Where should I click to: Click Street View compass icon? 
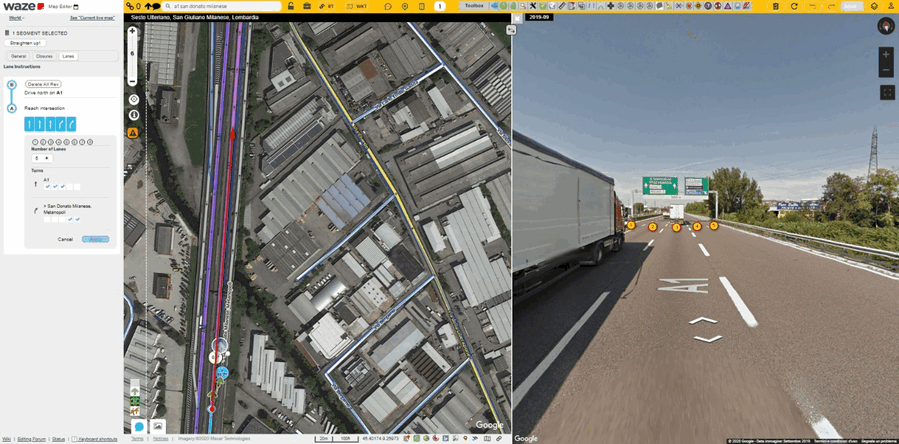click(x=886, y=26)
